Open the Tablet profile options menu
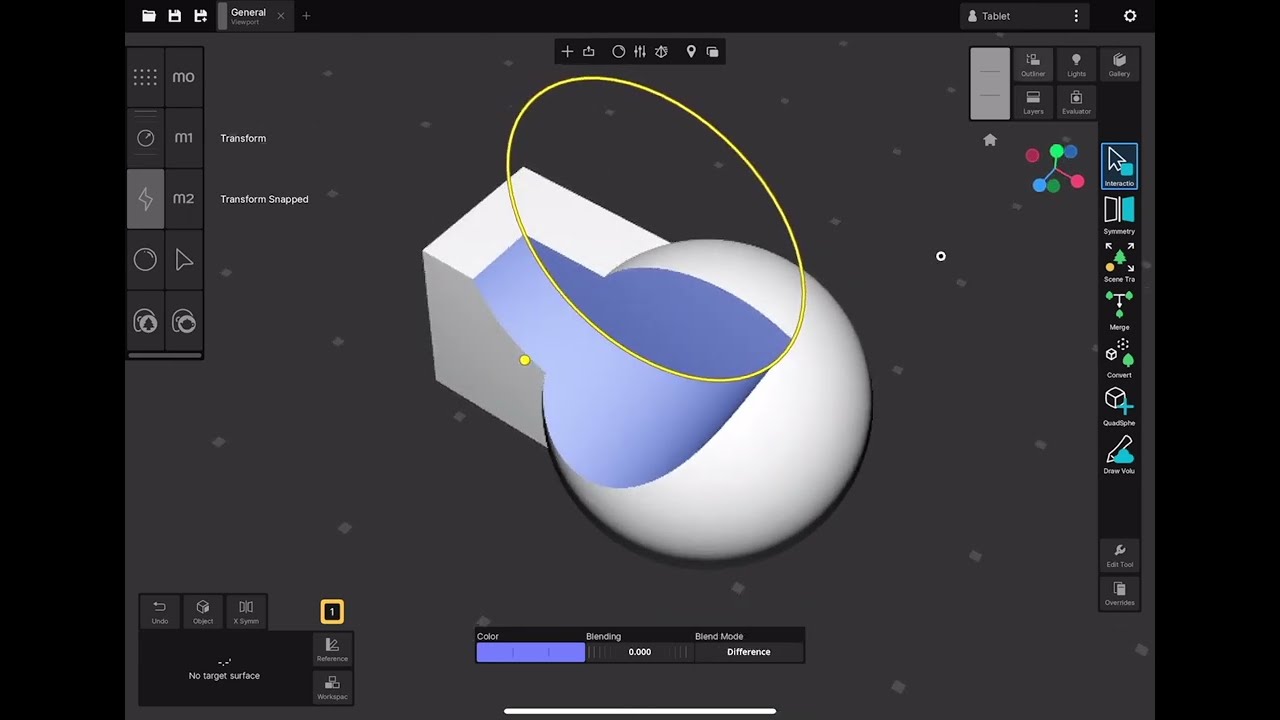 click(x=1076, y=16)
